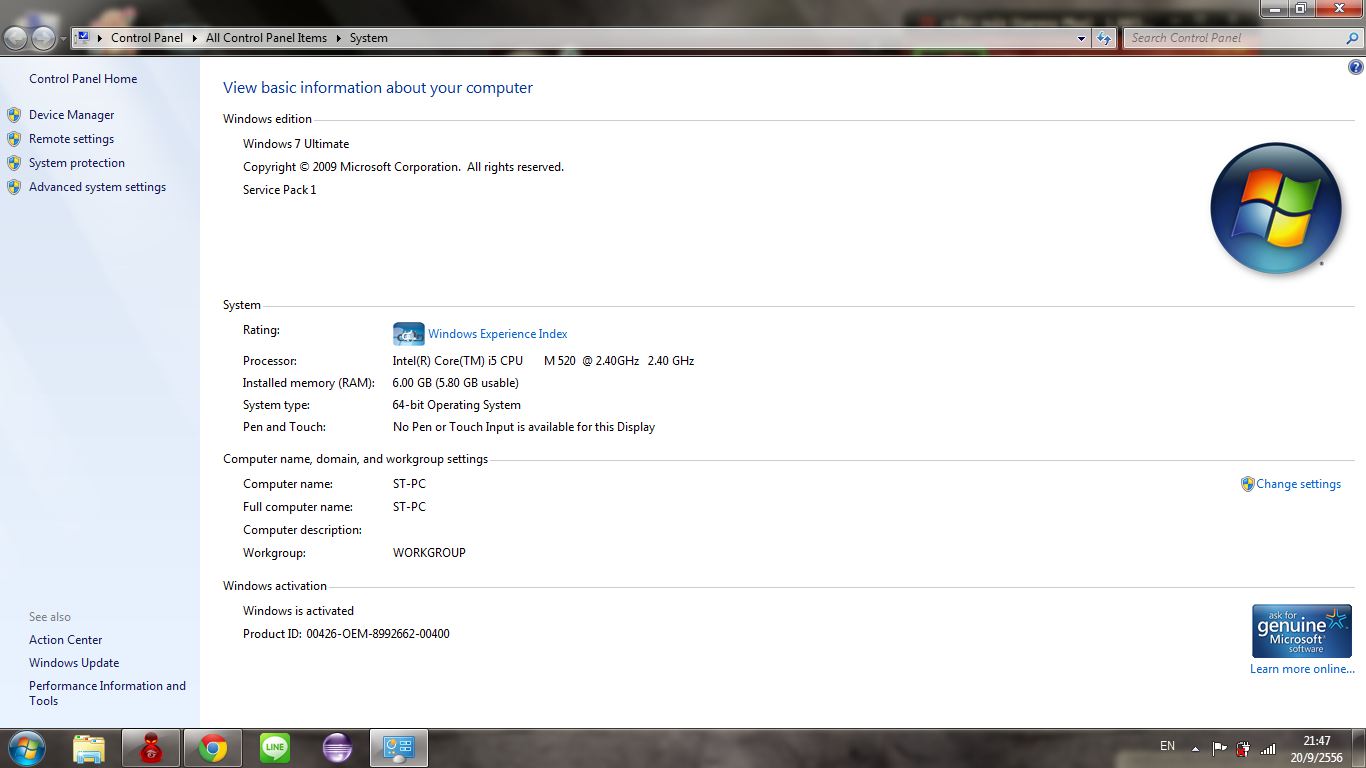Click the Windows 7 Ultimate edition text

296,144
